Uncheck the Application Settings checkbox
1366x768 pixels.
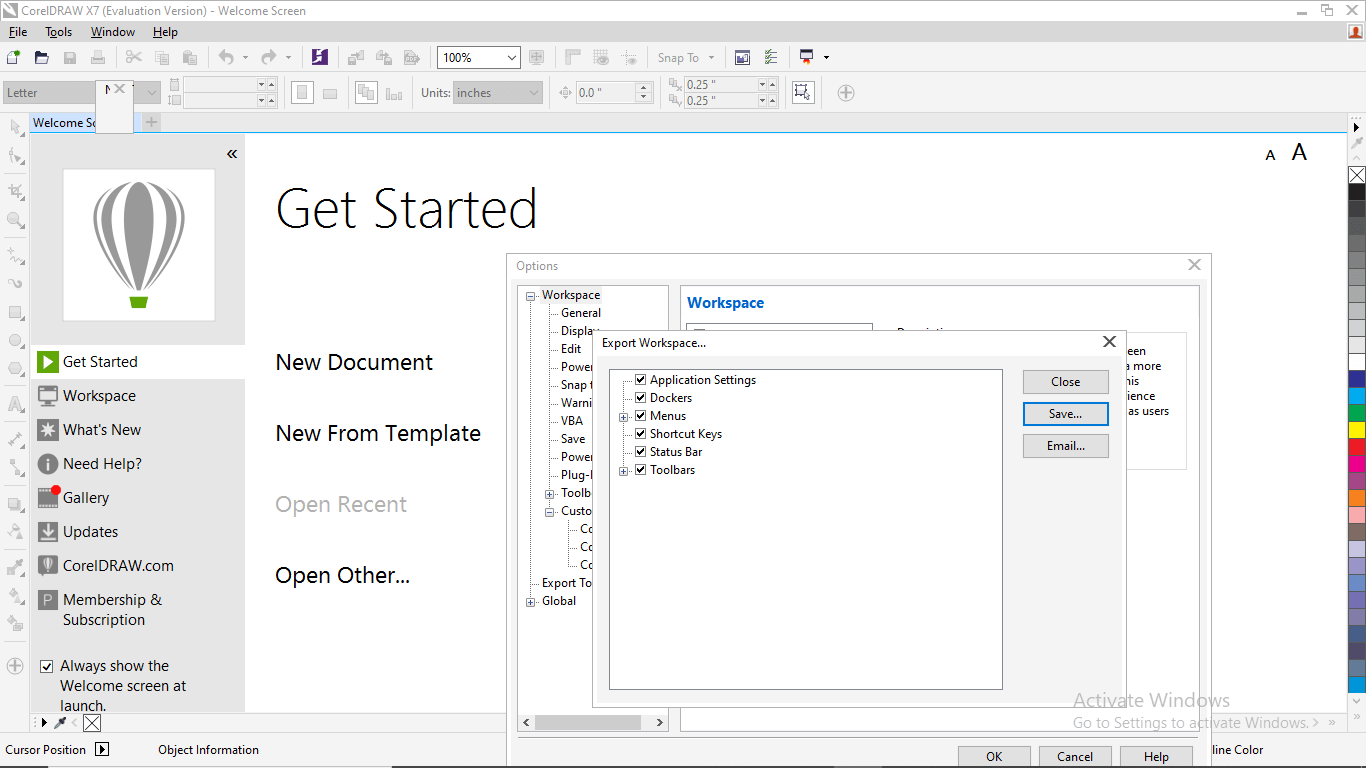[x=641, y=380]
